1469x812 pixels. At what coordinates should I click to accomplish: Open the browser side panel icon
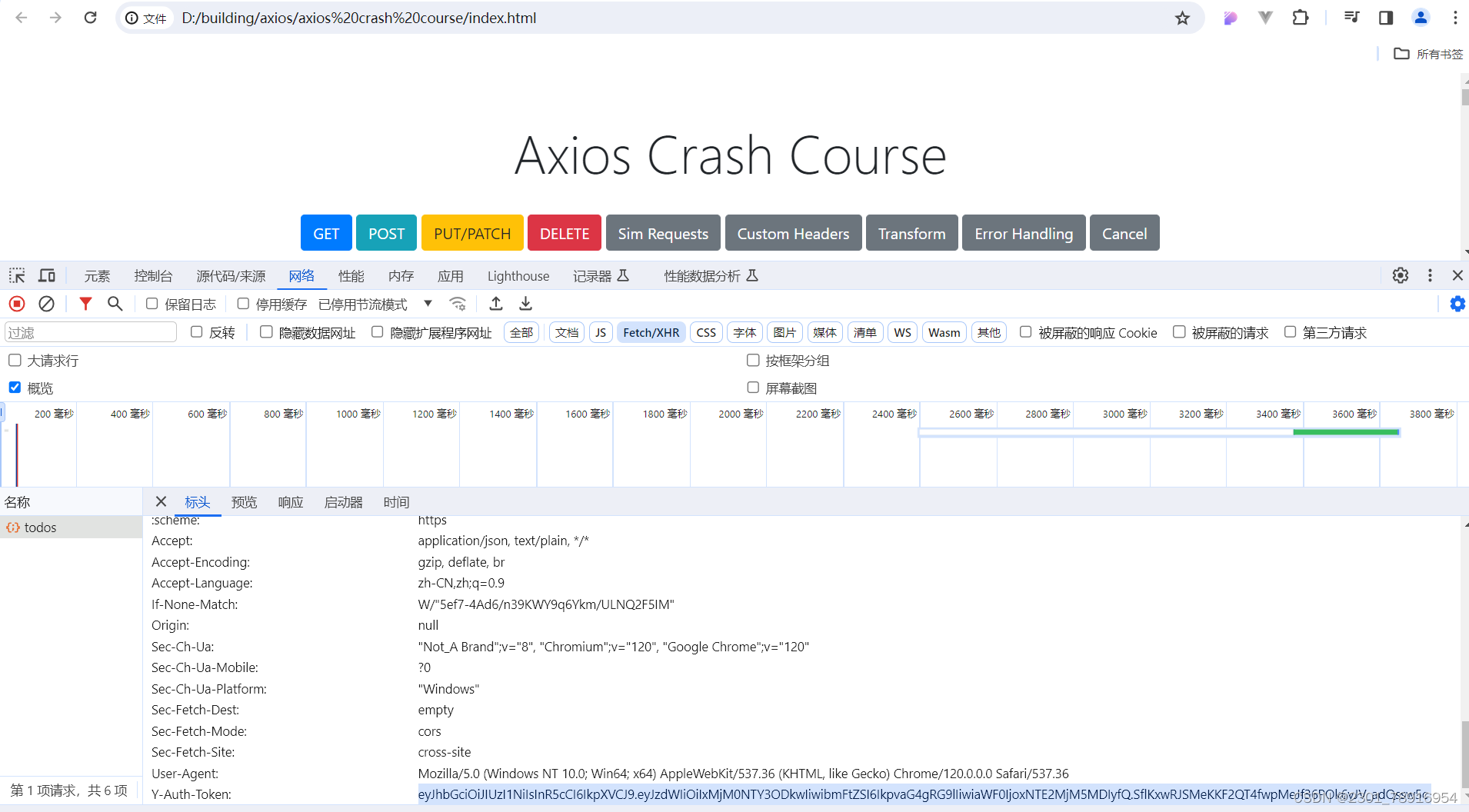pos(1386,18)
